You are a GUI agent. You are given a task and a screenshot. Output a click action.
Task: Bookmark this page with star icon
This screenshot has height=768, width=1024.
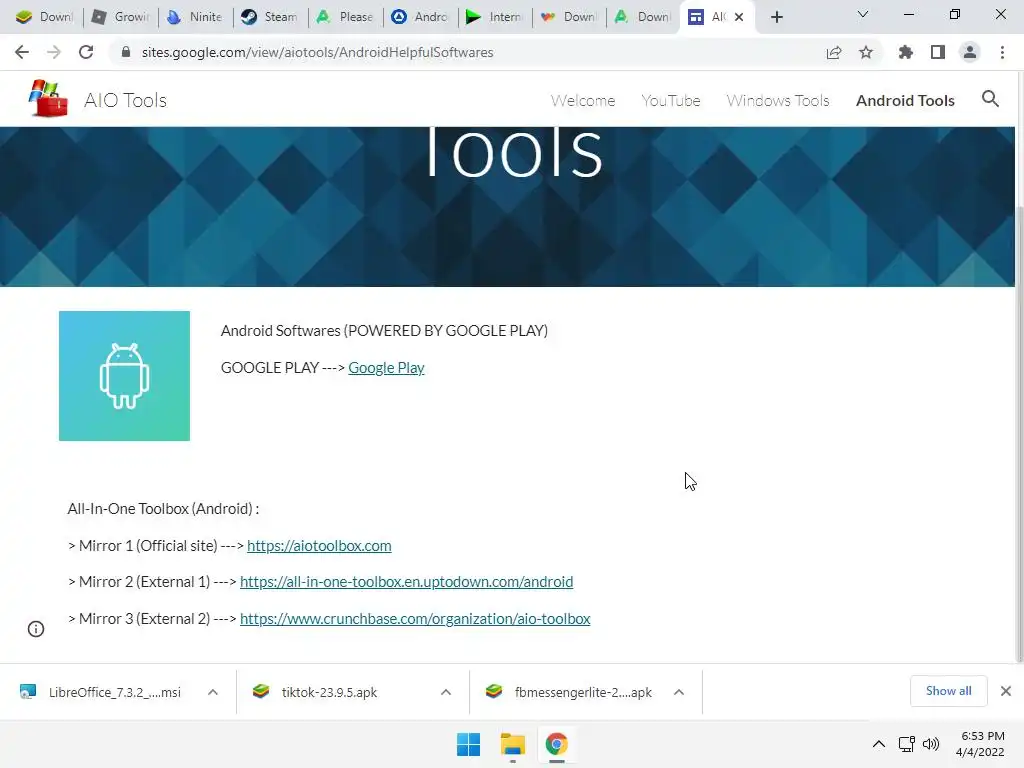tap(866, 52)
